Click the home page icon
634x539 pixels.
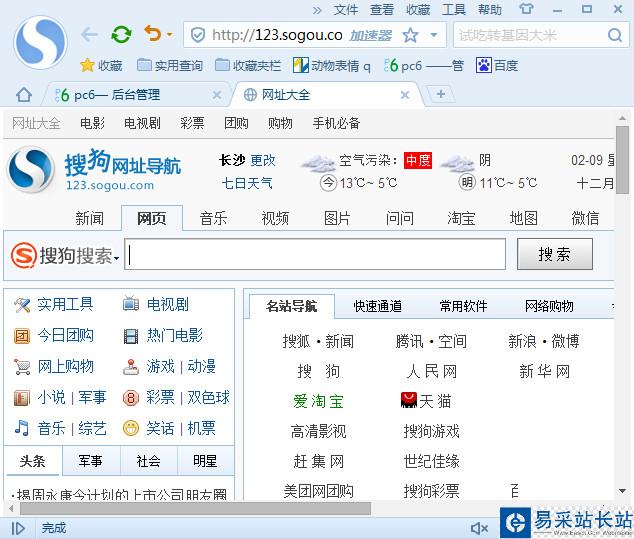click(x=24, y=95)
